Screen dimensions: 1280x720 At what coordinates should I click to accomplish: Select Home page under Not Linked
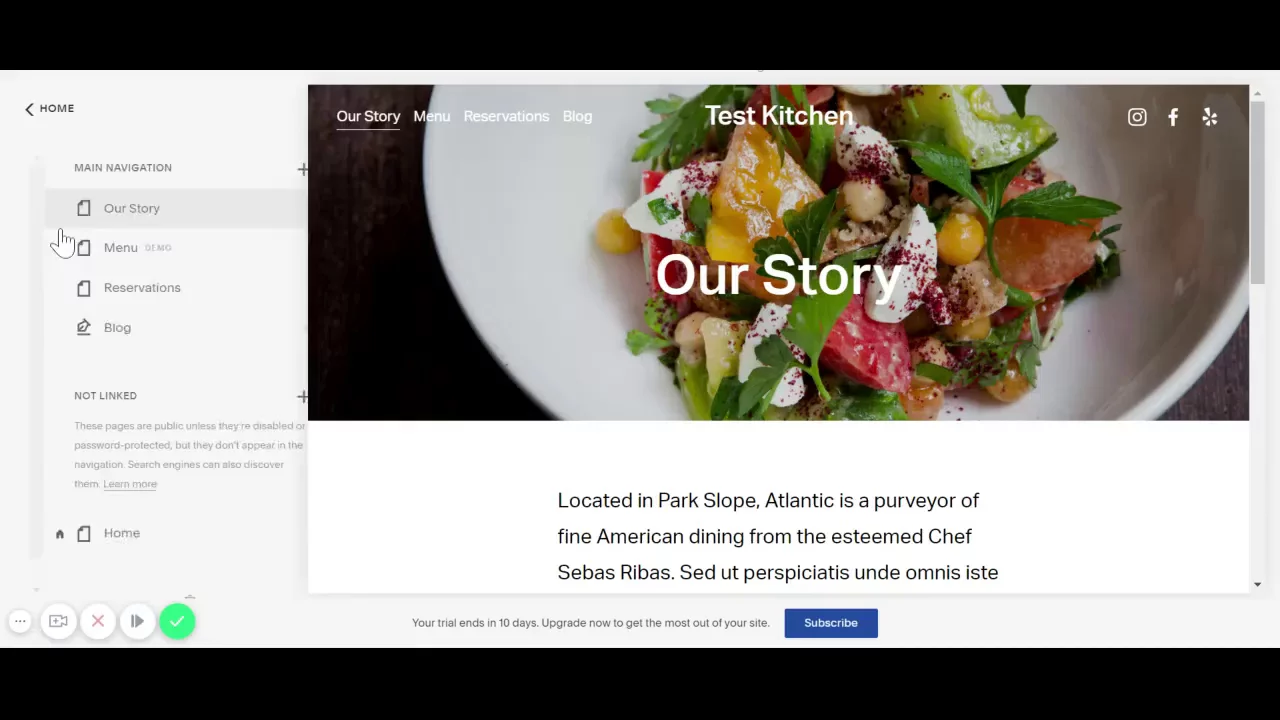pos(122,533)
